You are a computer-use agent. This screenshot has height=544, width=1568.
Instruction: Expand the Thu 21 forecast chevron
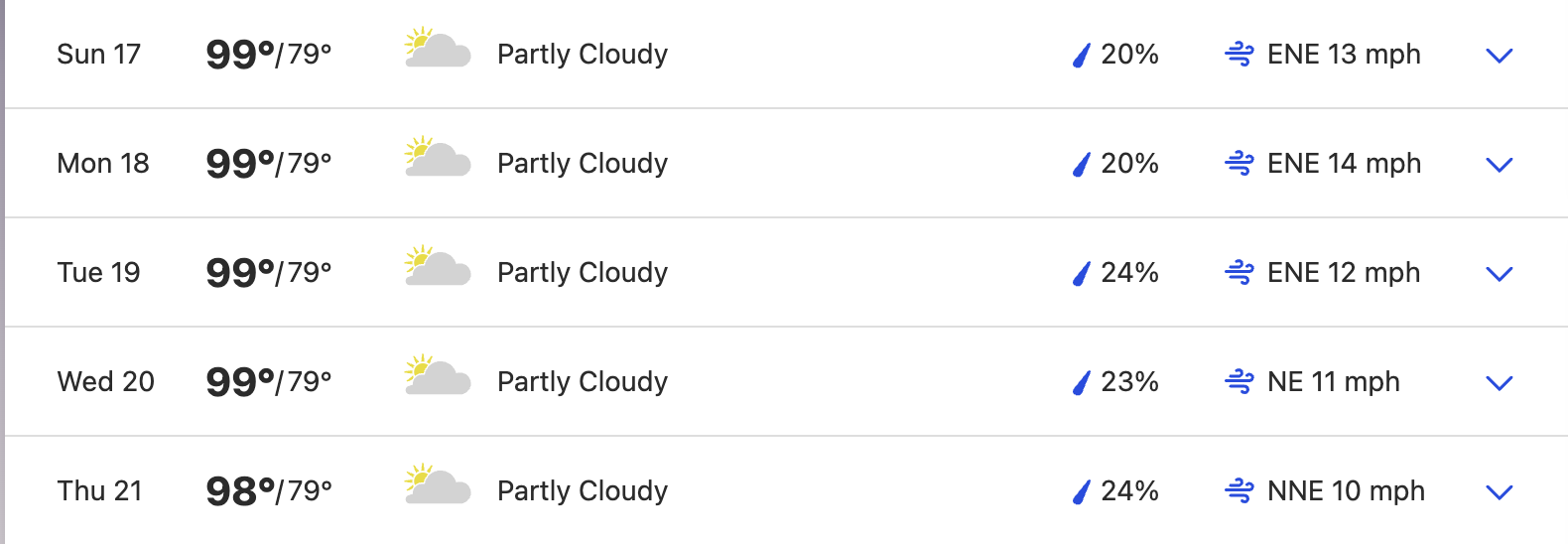tap(1499, 492)
